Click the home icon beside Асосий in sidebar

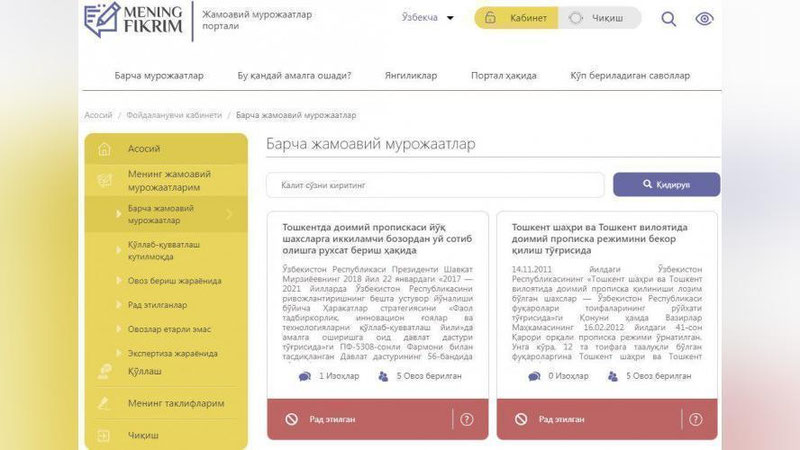tap(104, 149)
